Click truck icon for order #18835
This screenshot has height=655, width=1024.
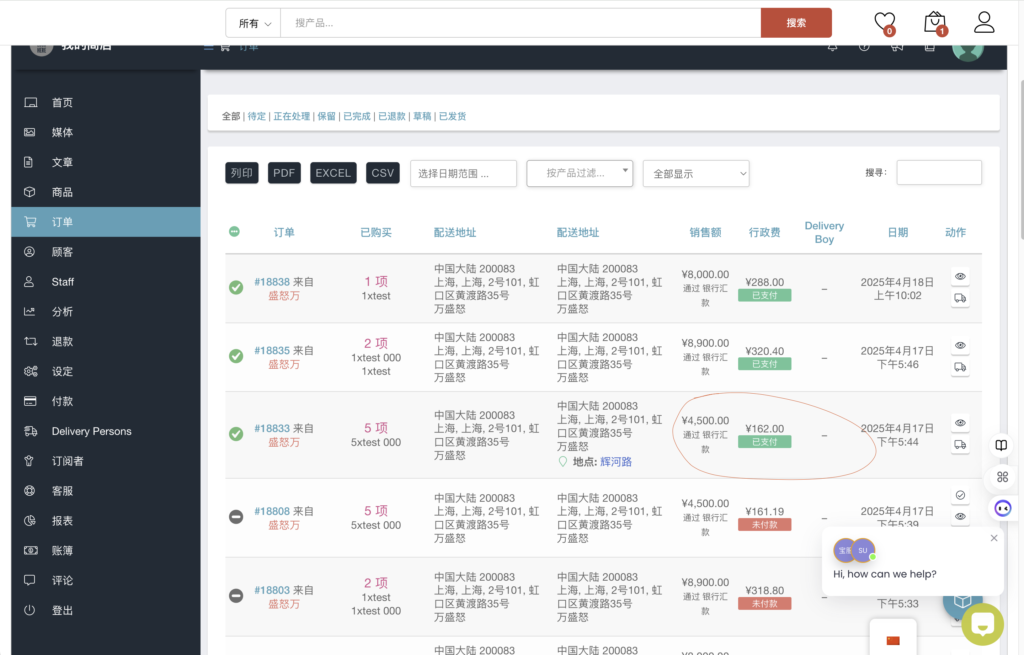pyautogui.click(x=960, y=367)
